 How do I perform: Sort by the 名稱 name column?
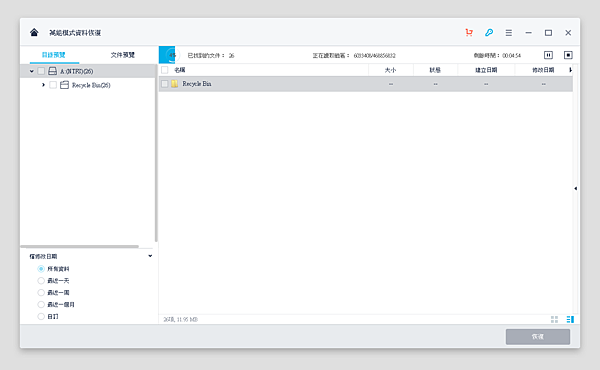click(180, 70)
